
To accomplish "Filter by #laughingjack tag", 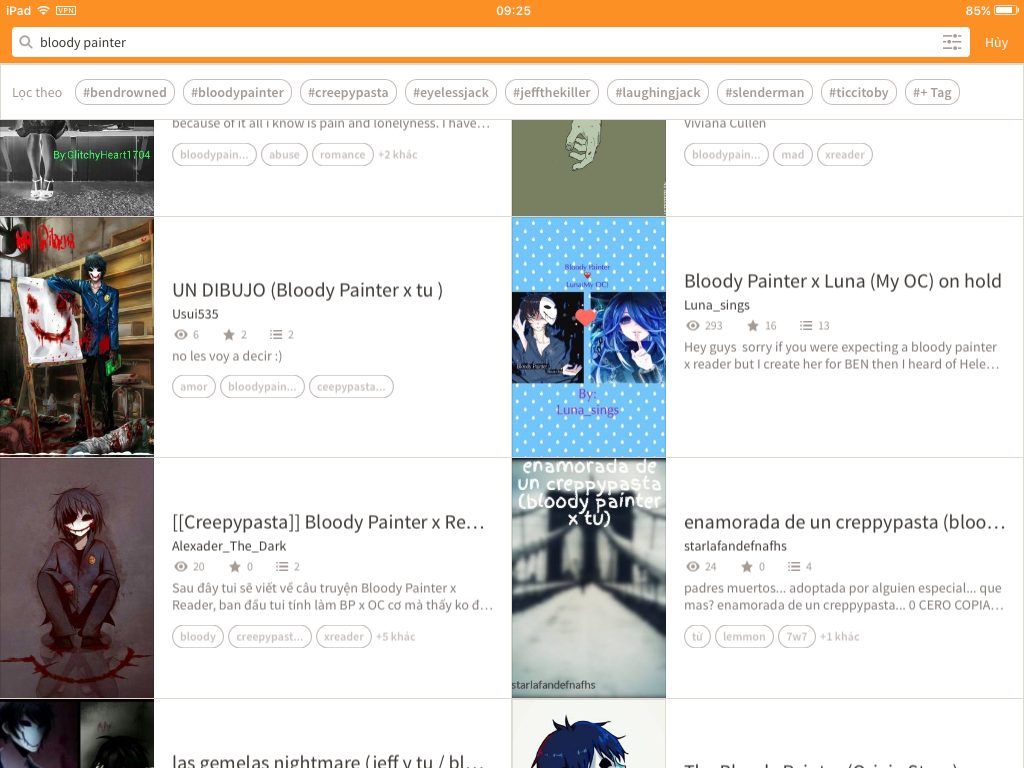I will coord(658,92).
